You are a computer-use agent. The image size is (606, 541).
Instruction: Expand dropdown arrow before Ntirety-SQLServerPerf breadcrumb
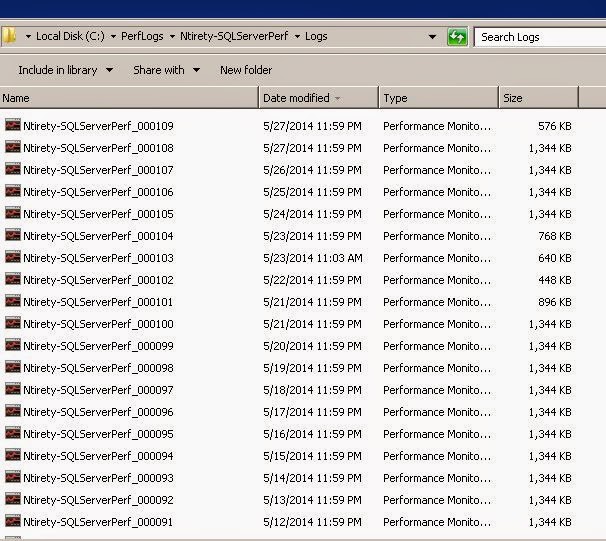(x=172, y=37)
